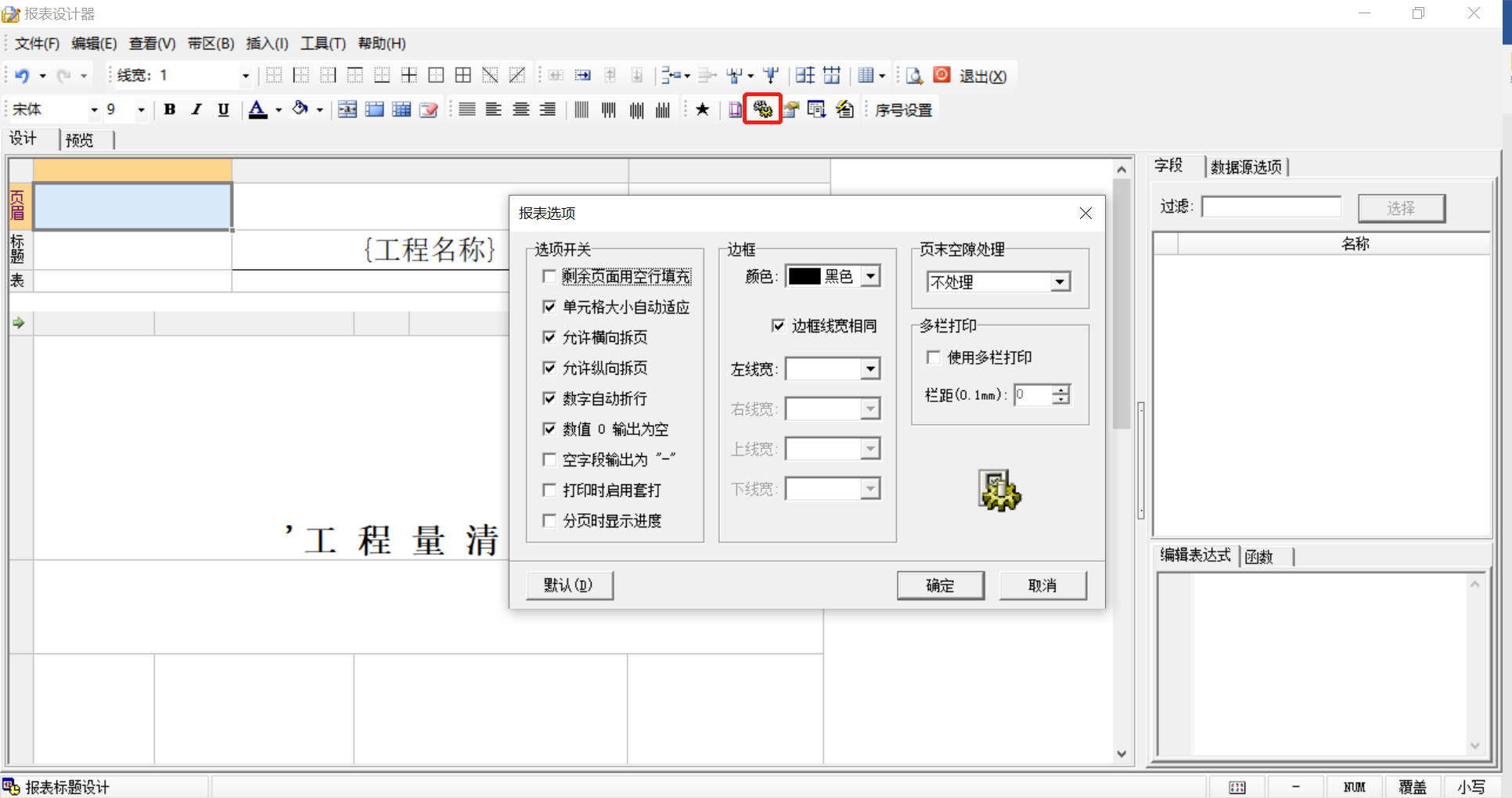Click the Underline formatting icon
The image size is (1512, 798).
[x=223, y=109]
